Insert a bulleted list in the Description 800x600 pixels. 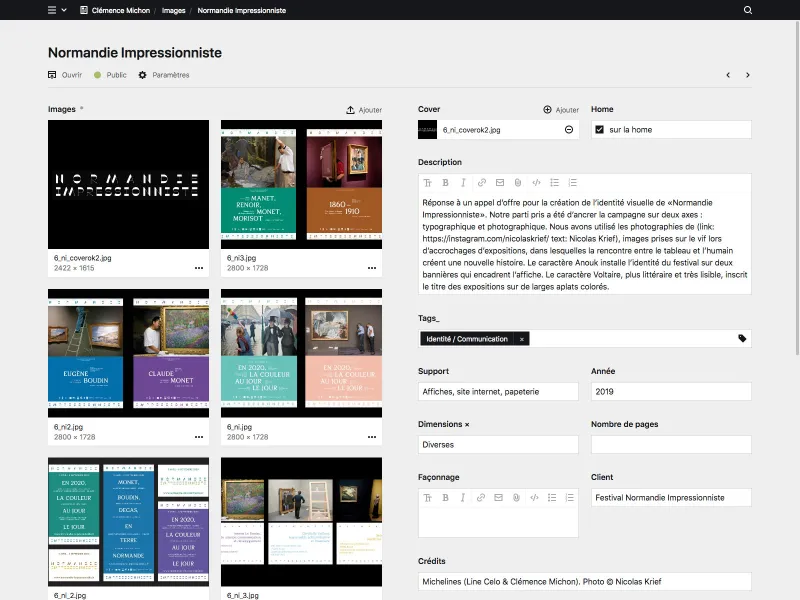552,183
